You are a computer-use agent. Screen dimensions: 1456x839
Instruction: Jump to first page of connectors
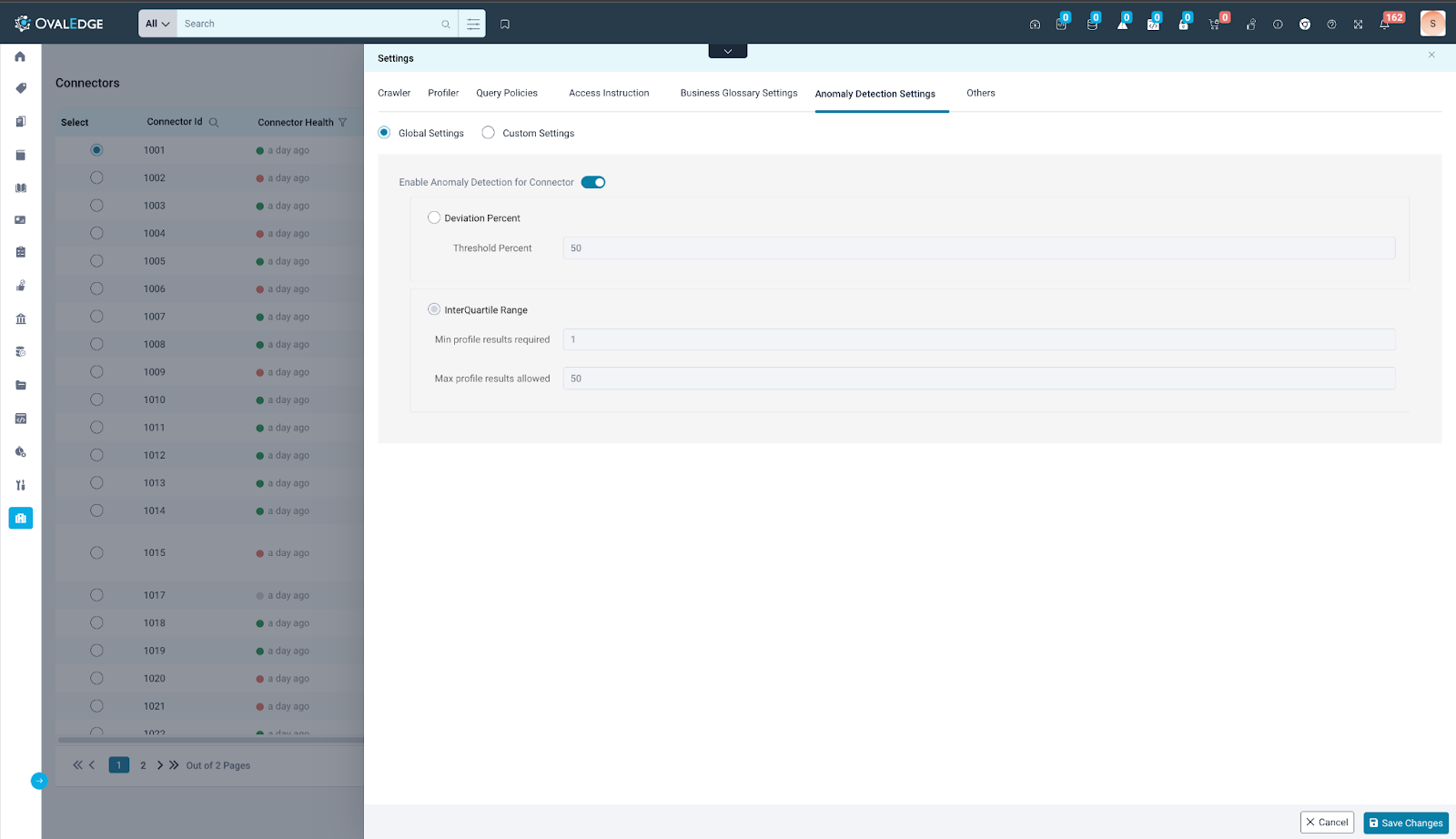tap(77, 765)
